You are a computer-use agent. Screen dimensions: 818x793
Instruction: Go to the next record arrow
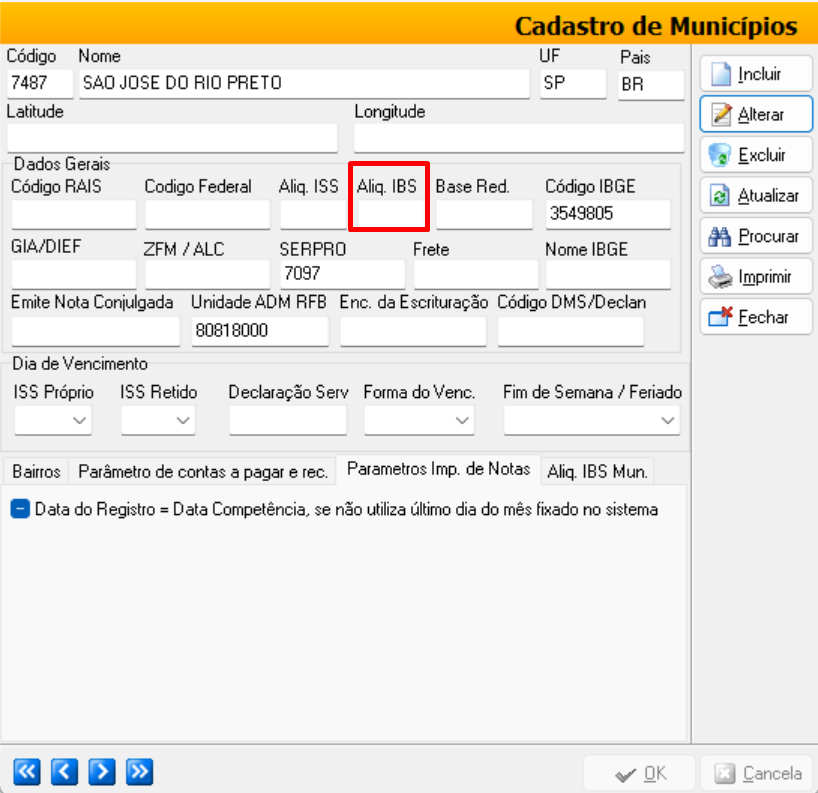(102, 771)
